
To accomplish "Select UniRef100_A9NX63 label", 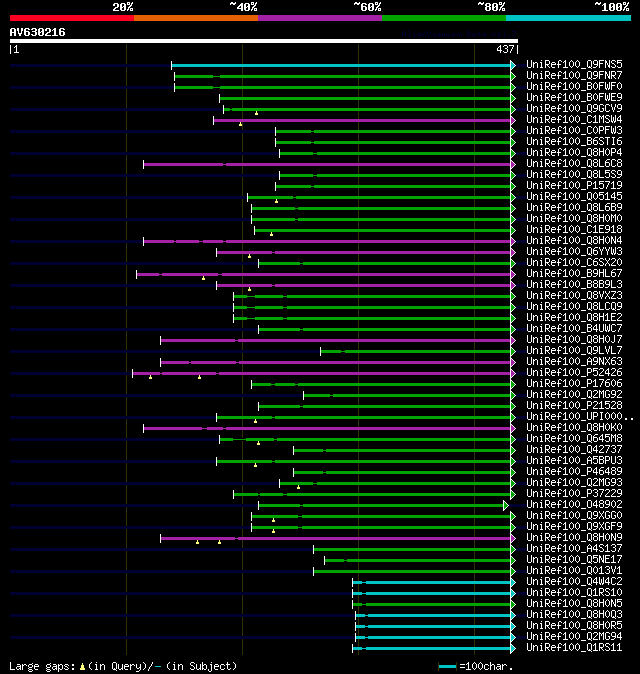I will 574,362.
